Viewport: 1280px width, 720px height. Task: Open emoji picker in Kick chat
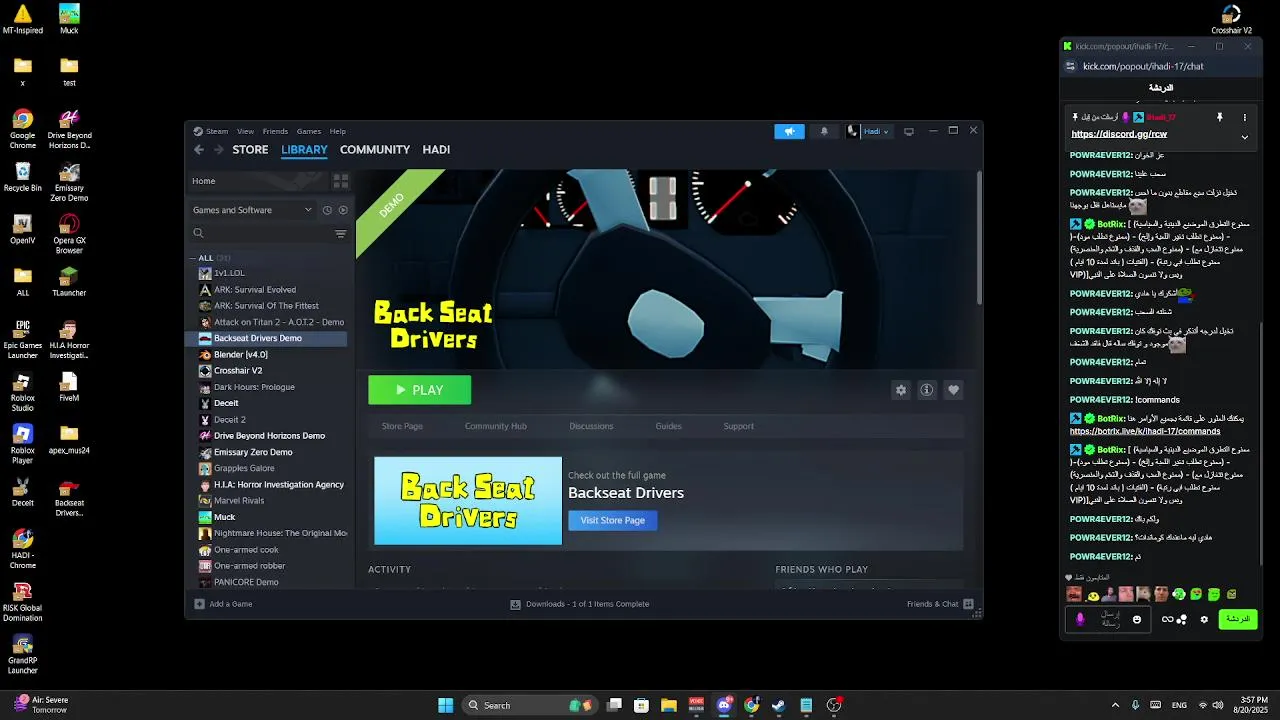click(1137, 620)
